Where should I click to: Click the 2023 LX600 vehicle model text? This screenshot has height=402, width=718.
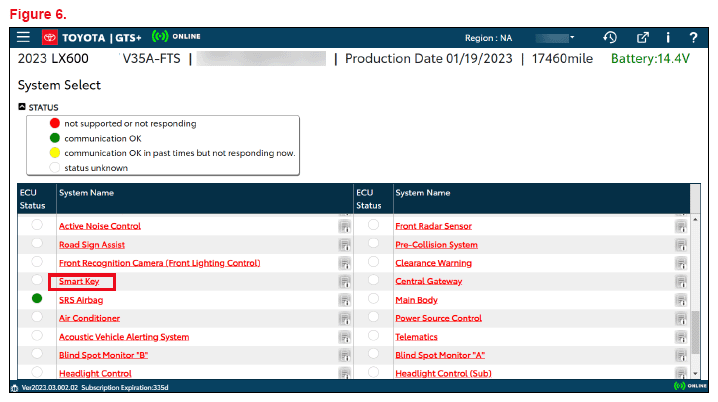click(x=53, y=59)
